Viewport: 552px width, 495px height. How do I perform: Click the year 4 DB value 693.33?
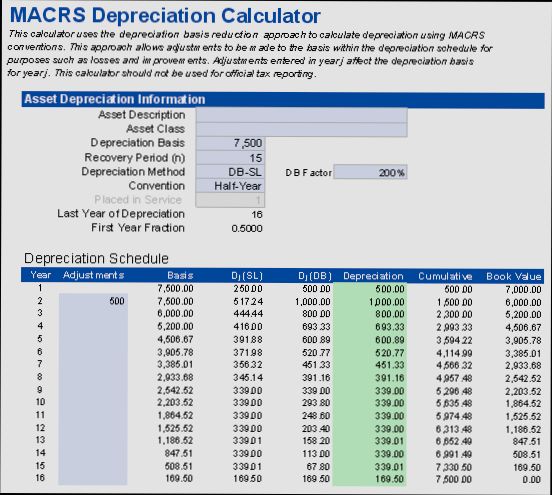coord(316,327)
